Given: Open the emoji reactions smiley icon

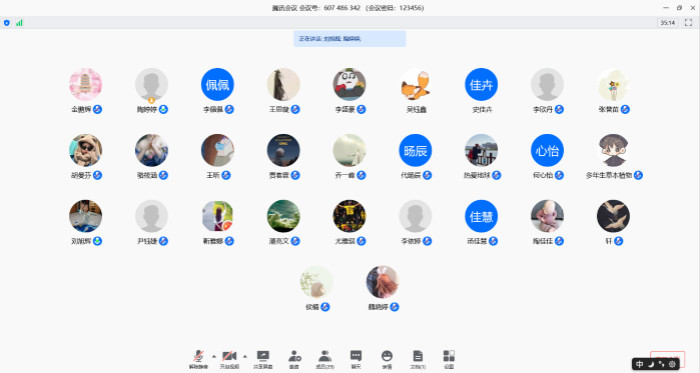Looking at the screenshot, I should pos(387,359).
